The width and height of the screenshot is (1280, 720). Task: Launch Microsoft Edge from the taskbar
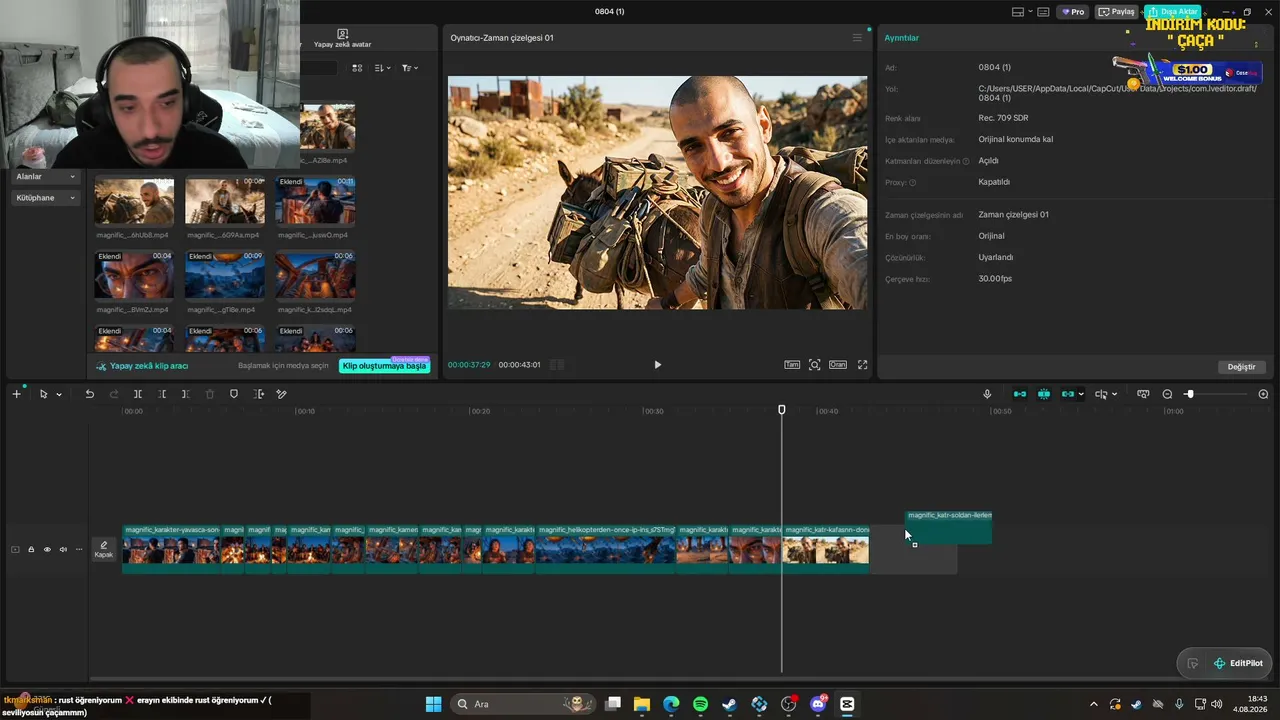(x=671, y=704)
